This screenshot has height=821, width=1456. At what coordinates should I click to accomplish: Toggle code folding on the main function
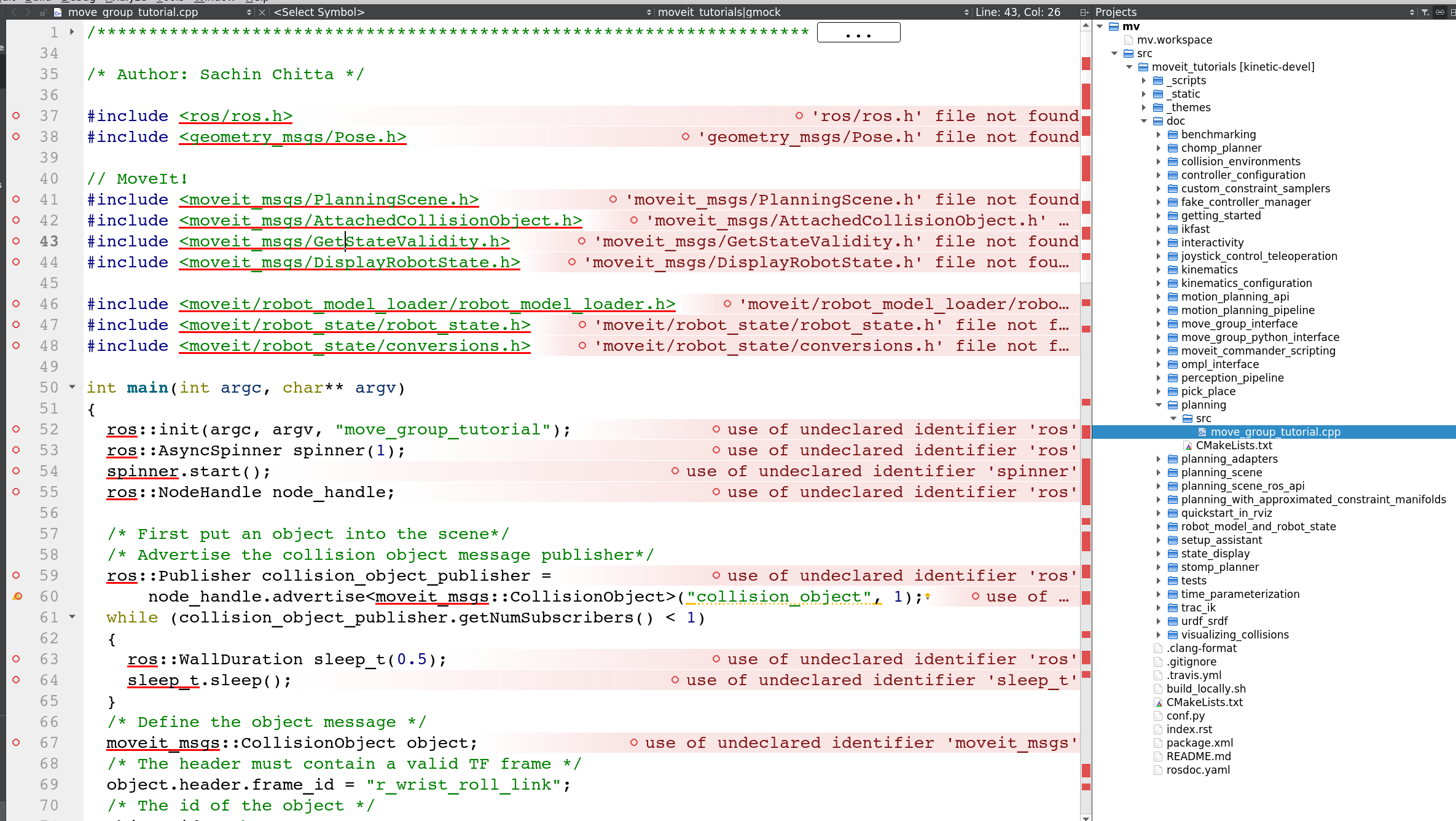point(72,387)
